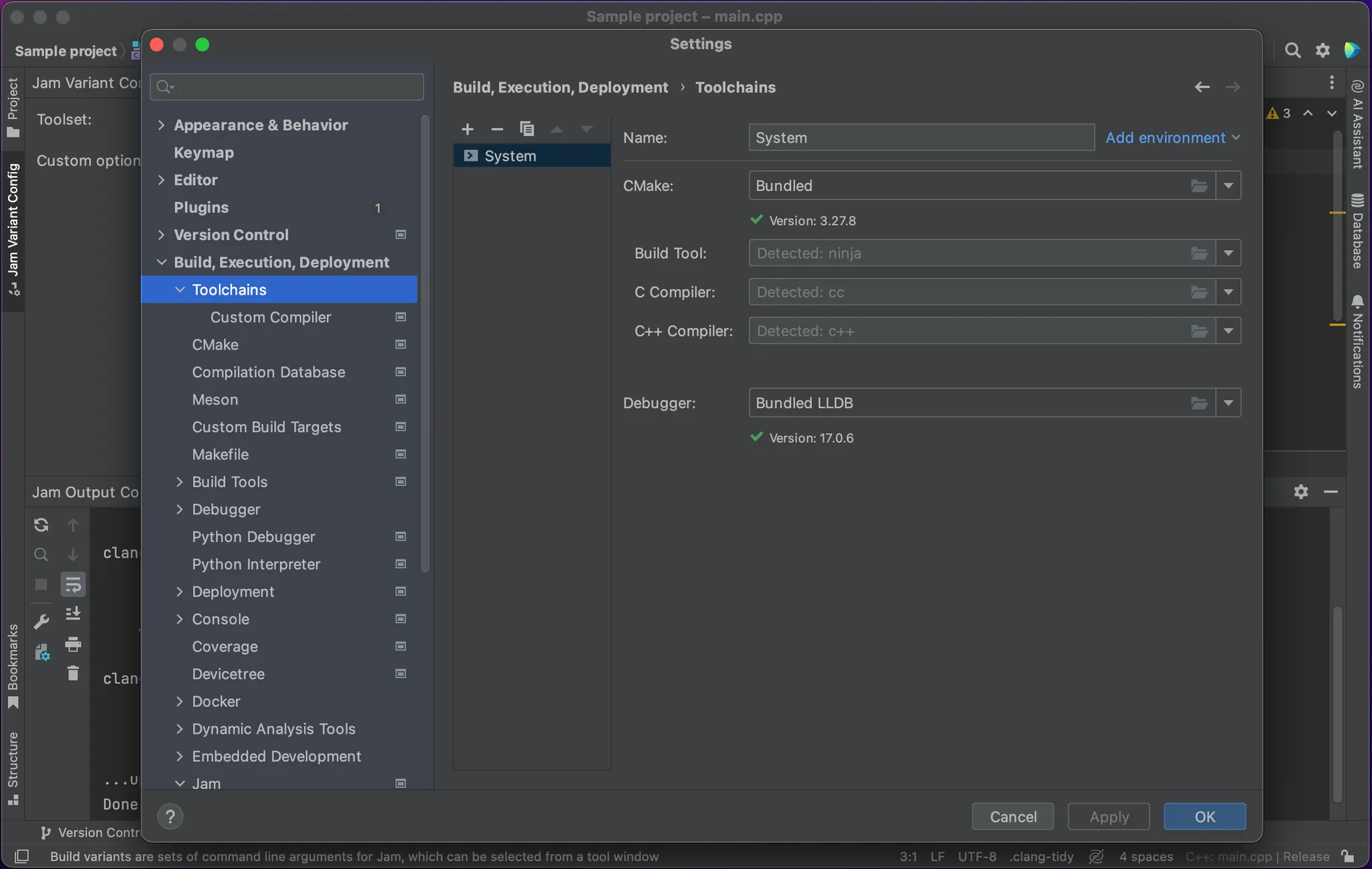Open Debugger dropdown arrow
Screen dimensions: 1372x869
(x=1228, y=403)
